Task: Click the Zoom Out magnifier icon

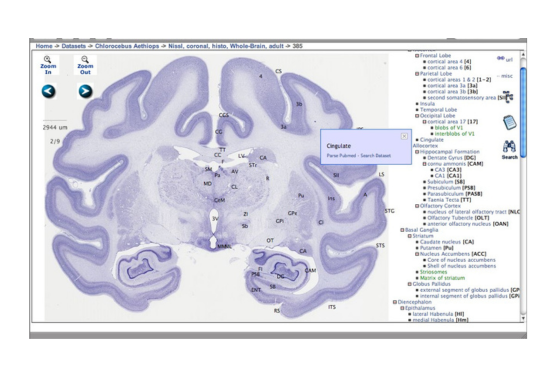Action: (x=85, y=59)
